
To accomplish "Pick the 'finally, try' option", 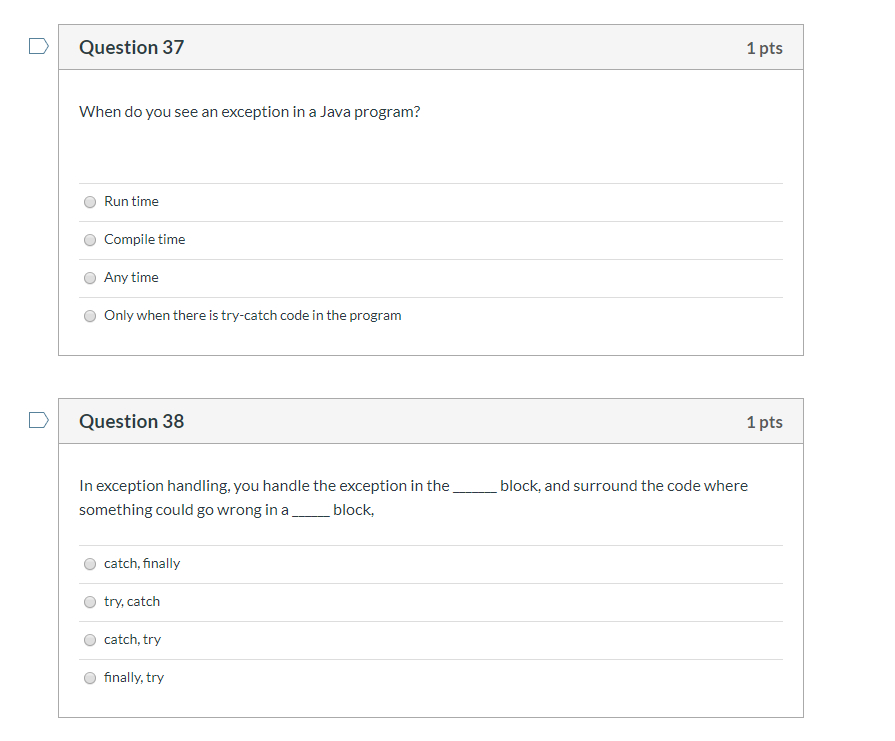I will (90, 678).
